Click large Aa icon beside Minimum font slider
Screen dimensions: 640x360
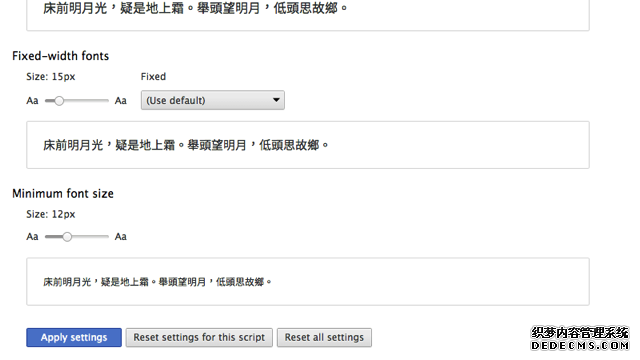tap(120, 237)
